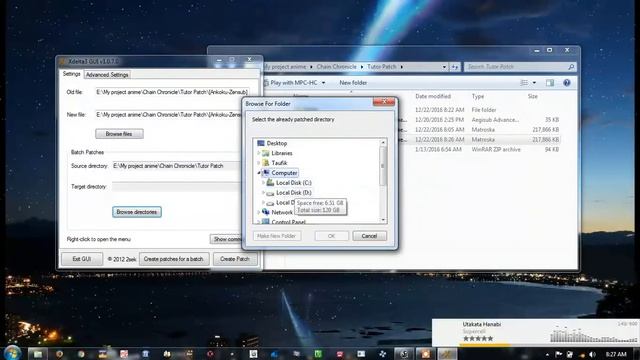Click the search magnifier icon in Explorer

tap(571, 67)
